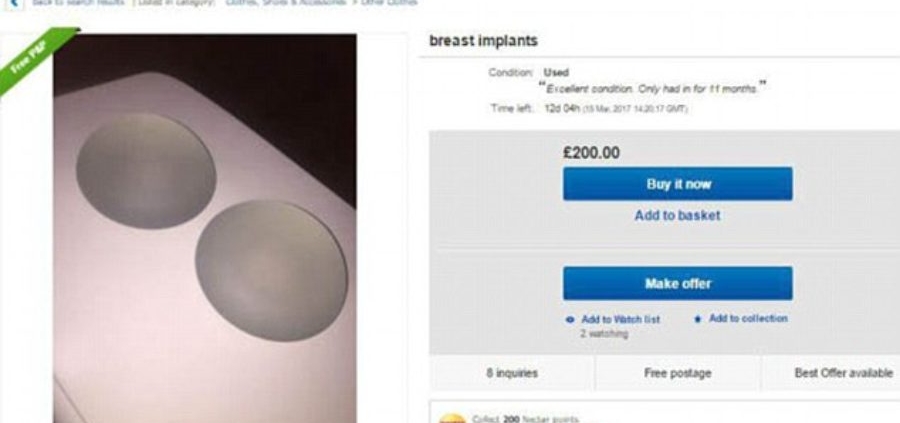Select the Add to Watch list link
Image resolution: width=900 pixels, height=423 pixels.
[x=621, y=319]
